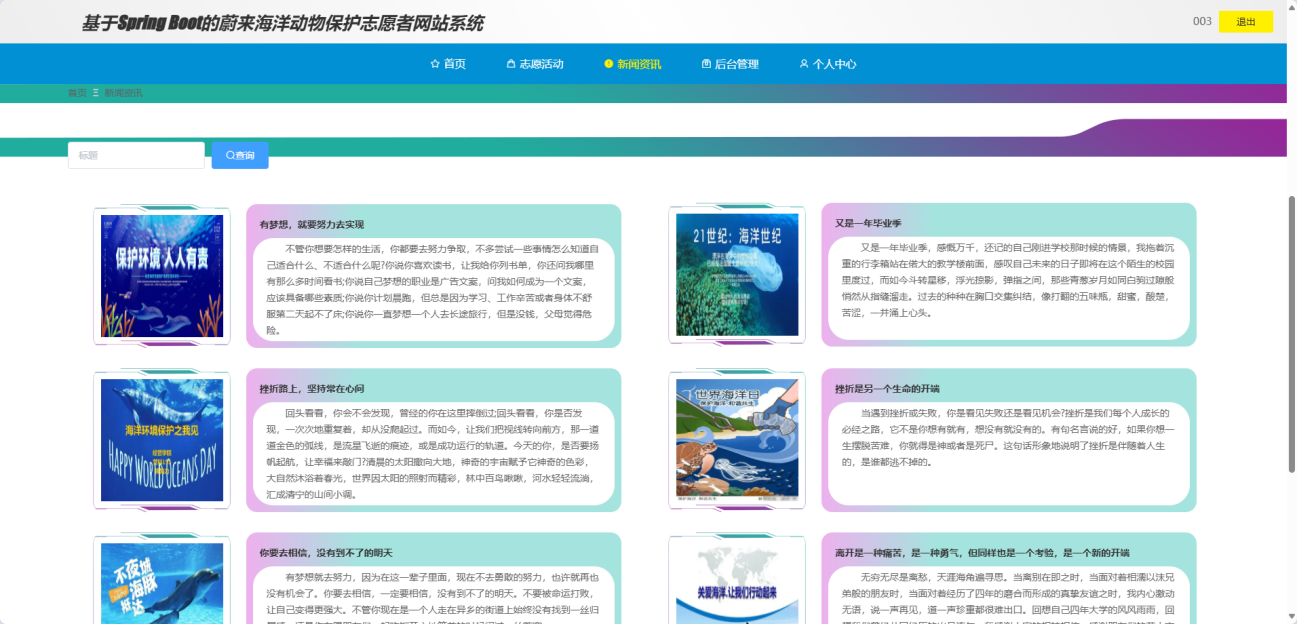This screenshot has width=1297, height=624.
Task: Click summary text starting 无穷无尽是离愁
Action: 1008,597
